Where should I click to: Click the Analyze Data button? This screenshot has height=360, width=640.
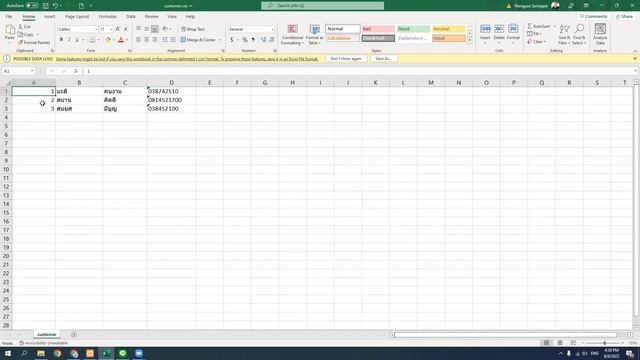pos(600,34)
